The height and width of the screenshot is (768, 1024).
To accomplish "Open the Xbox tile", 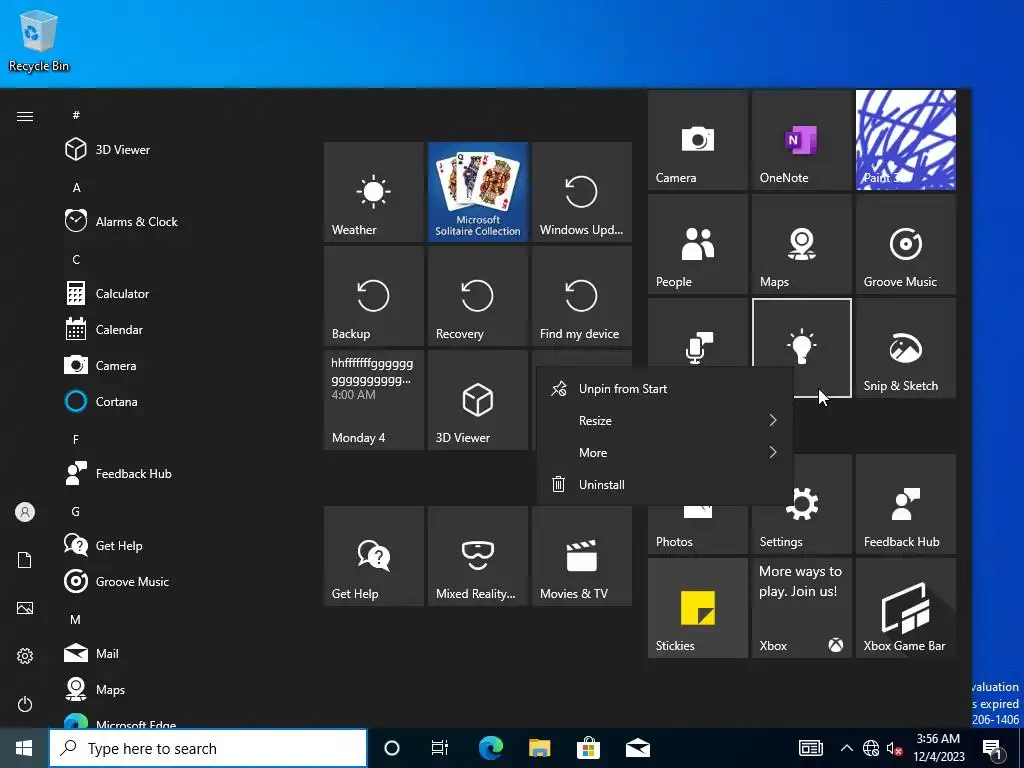I will pyautogui.click(x=802, y=608).
